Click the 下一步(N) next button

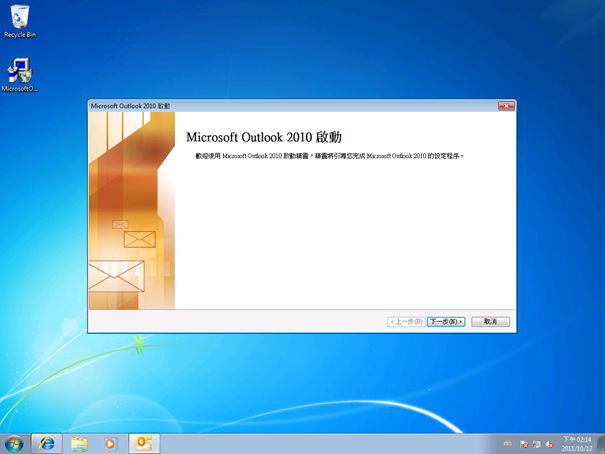click(446, 322)
